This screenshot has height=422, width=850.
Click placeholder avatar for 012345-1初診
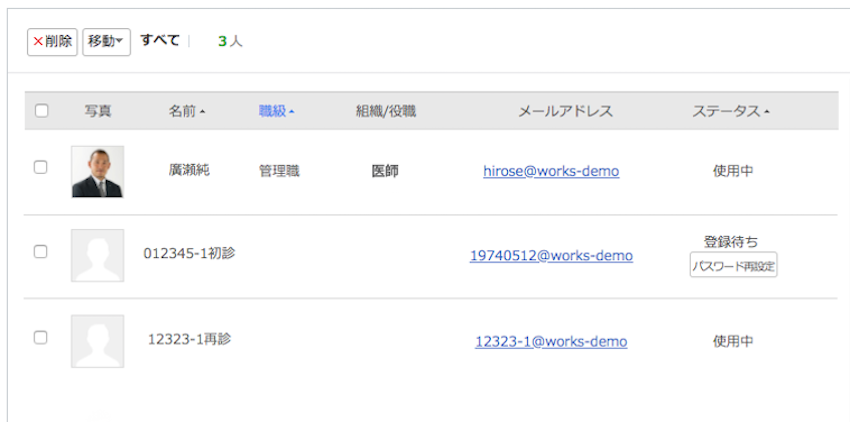point(98,255)
